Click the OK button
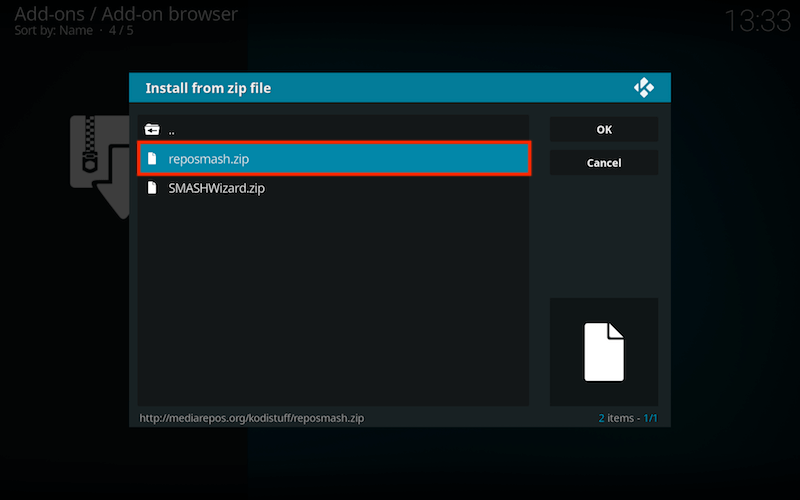This screenshot has height=500, width=800. [604, 130]
